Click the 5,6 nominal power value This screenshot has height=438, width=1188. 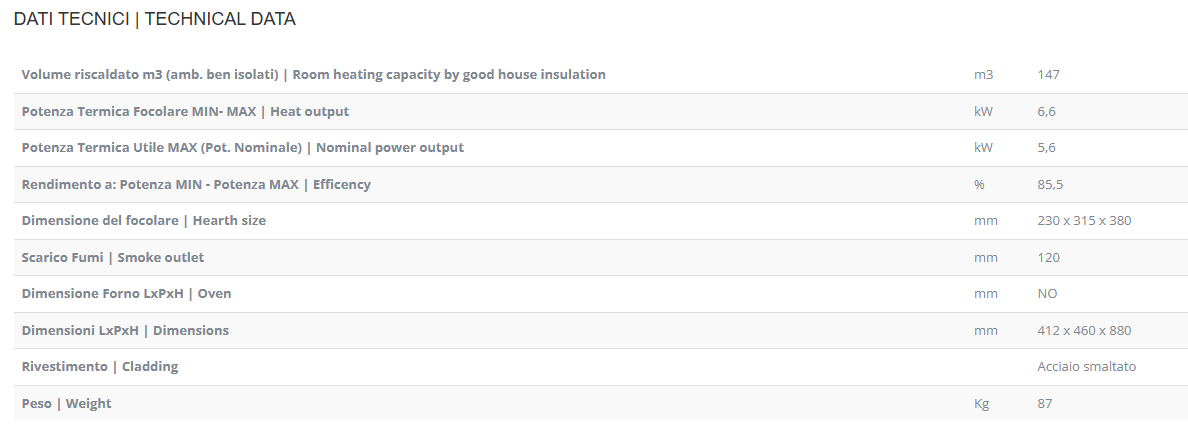[1046, 148]
